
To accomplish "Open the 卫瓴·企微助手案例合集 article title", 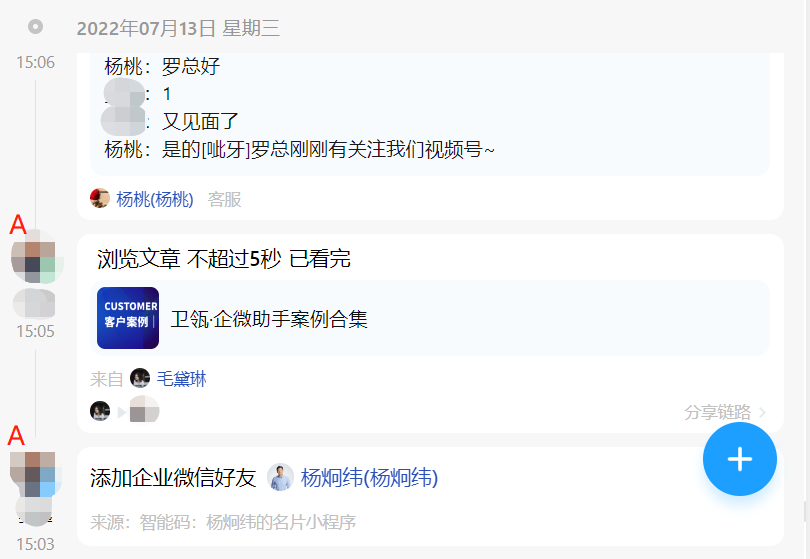I will (x=269, y=319).
